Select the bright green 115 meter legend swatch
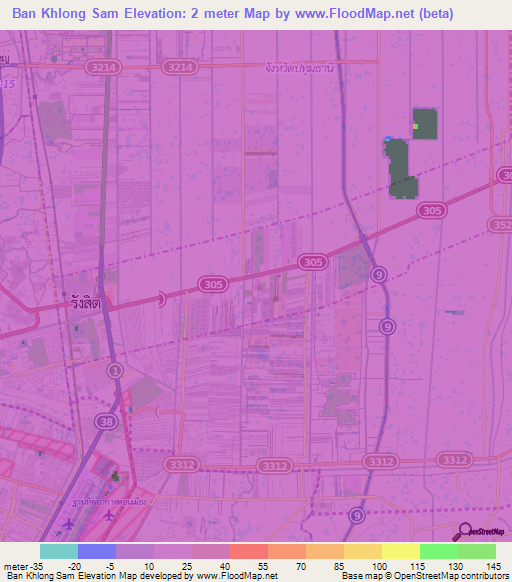Screen dimensions: 512x582 tap(439, 552)
